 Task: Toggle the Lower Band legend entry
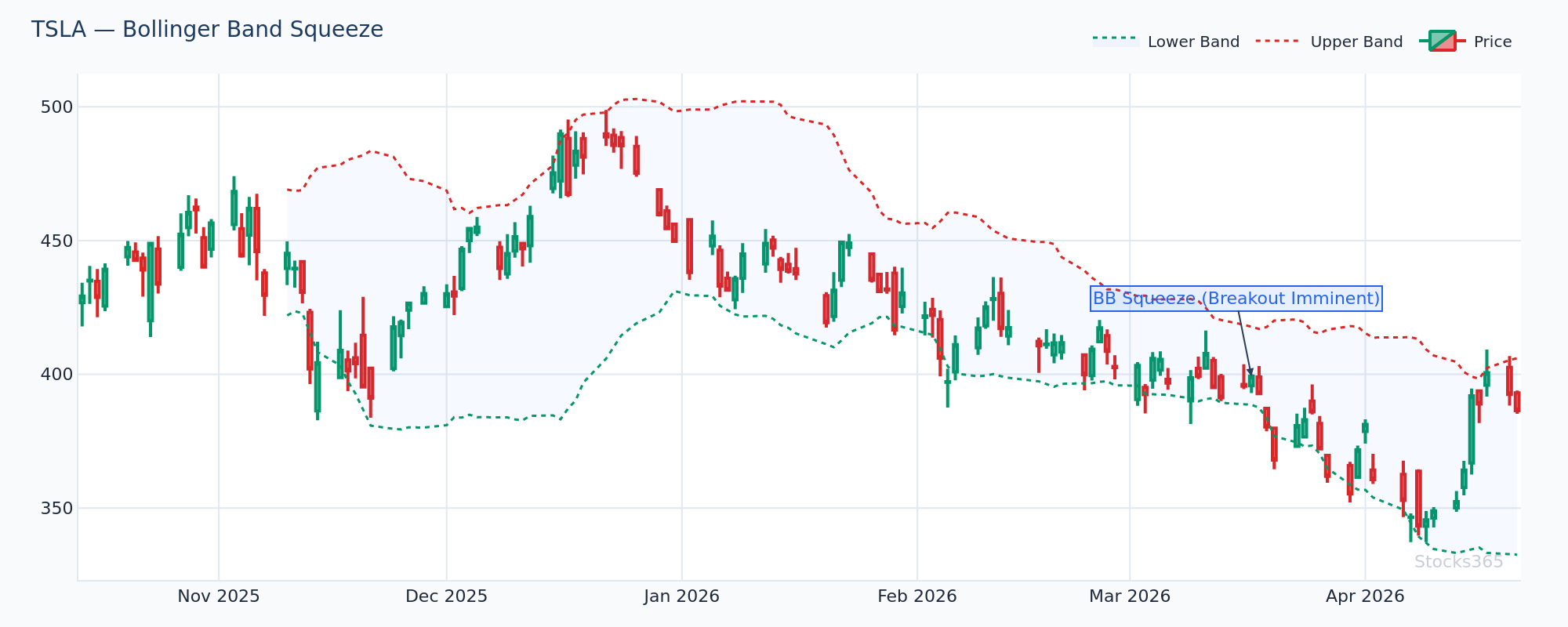[1166, 42]
